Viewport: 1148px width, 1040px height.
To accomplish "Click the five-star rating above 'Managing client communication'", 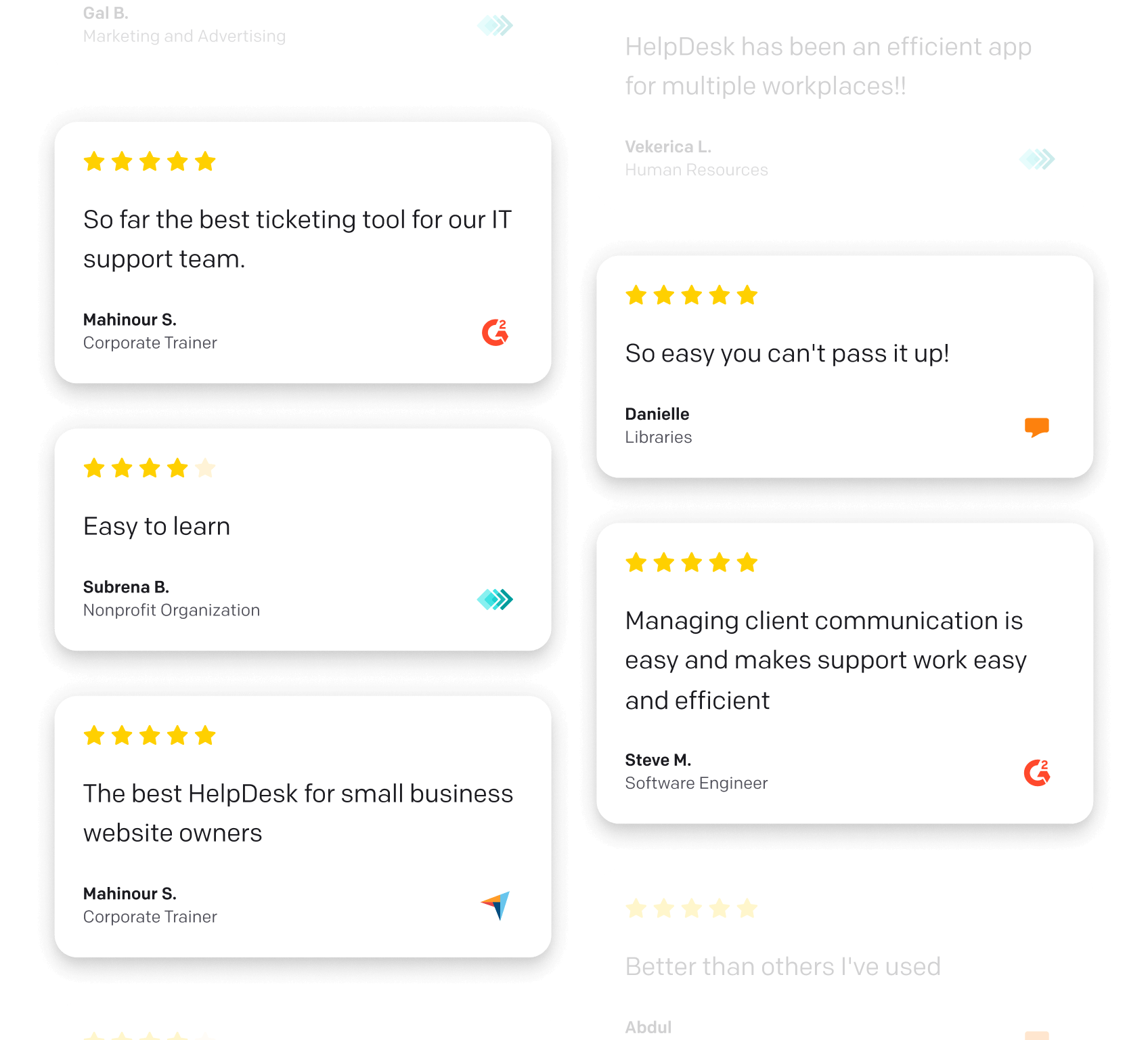I will [691, 563].
